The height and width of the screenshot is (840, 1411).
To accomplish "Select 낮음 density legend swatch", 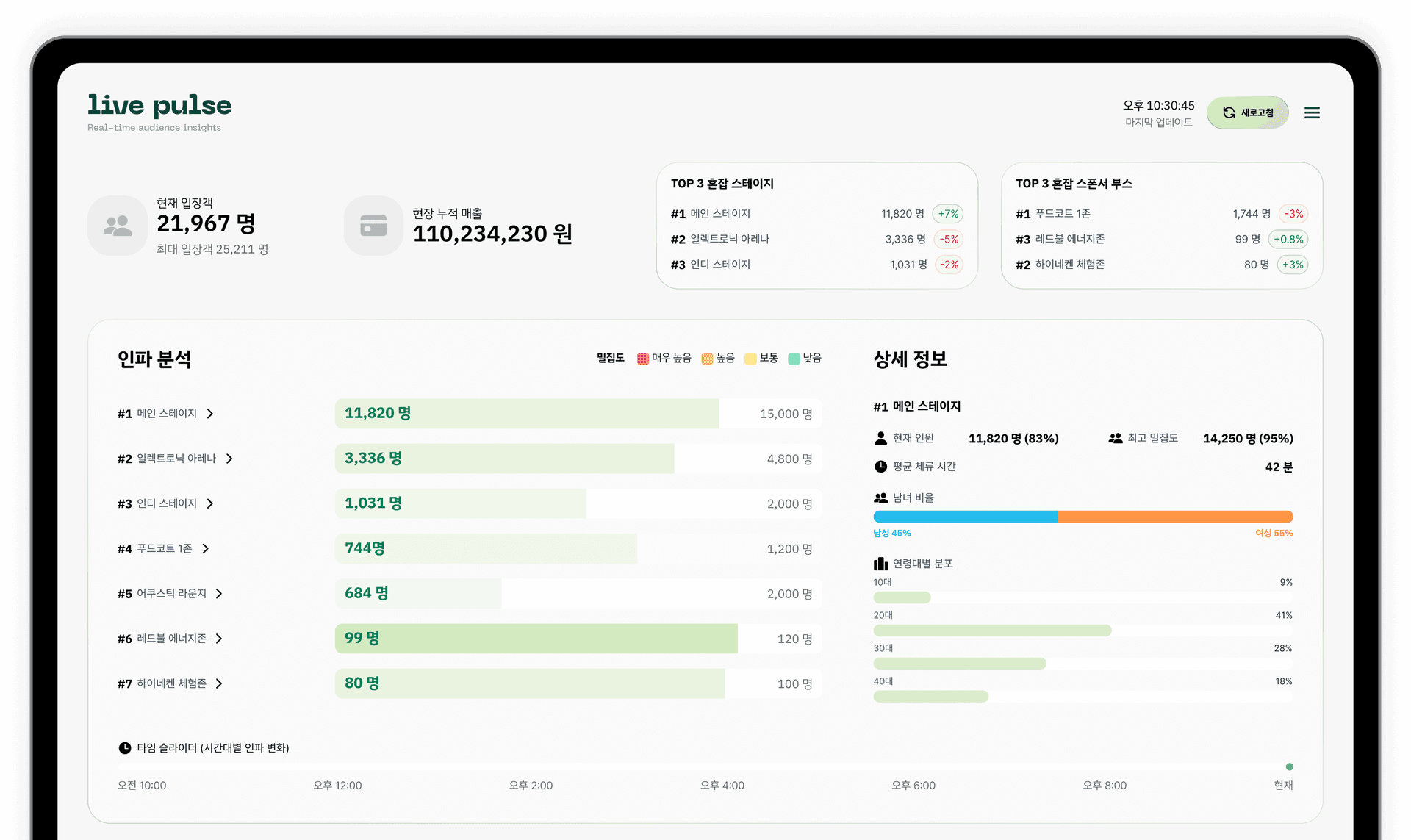I will pyautogui.click(x=794, y=359).
